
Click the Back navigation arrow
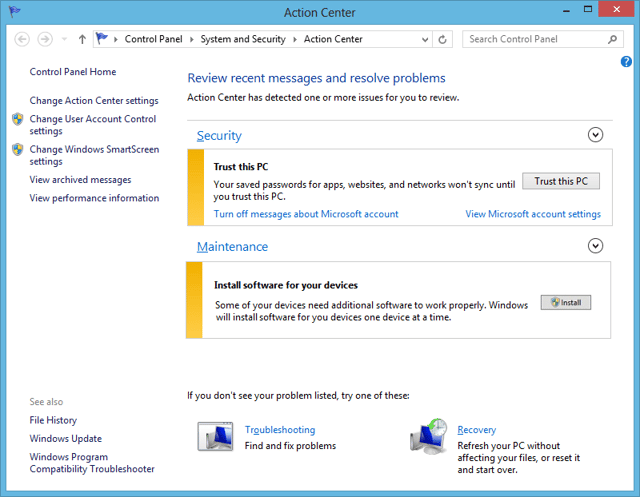point(22,39)
